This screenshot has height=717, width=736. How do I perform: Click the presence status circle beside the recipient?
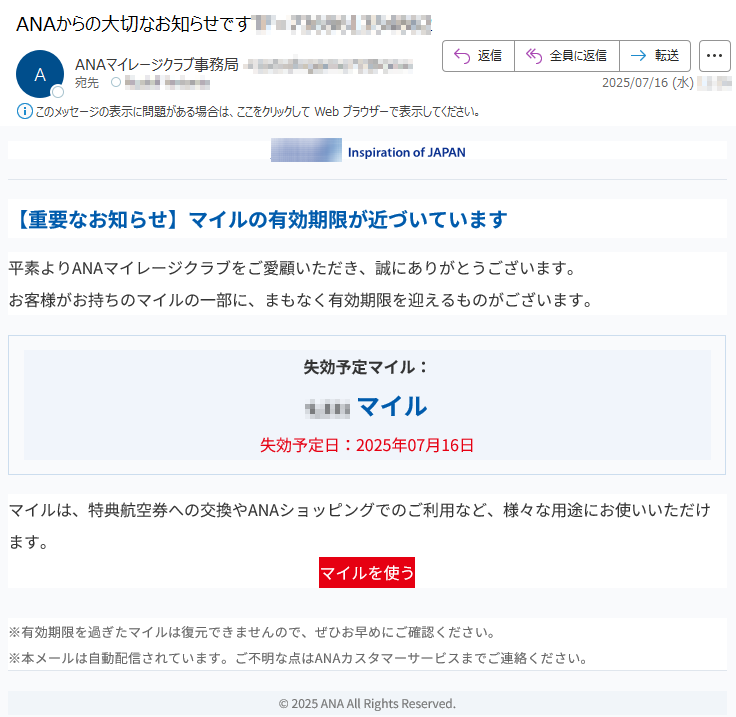tap(116, 83)
